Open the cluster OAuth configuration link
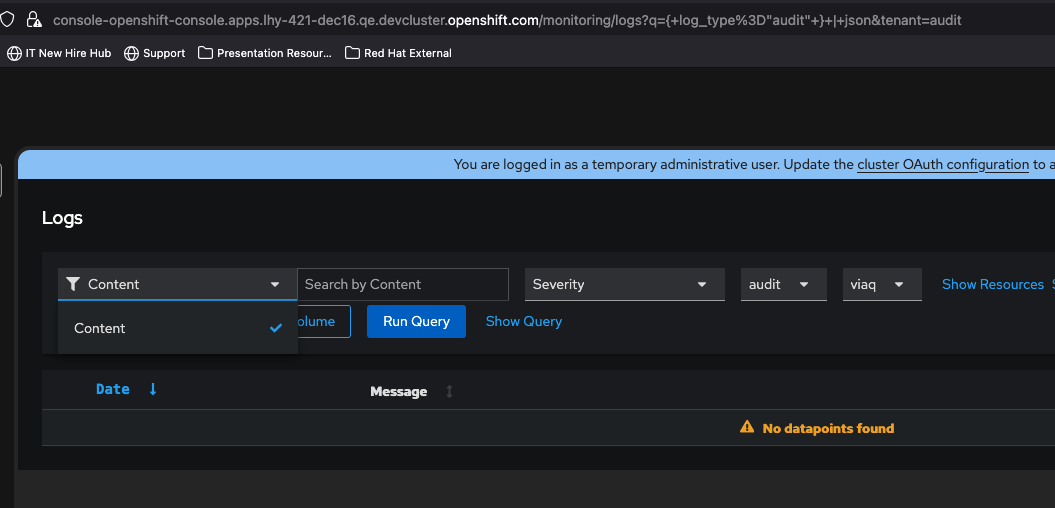The height and width of the screenshot is (508, 1055). (942, 164)
